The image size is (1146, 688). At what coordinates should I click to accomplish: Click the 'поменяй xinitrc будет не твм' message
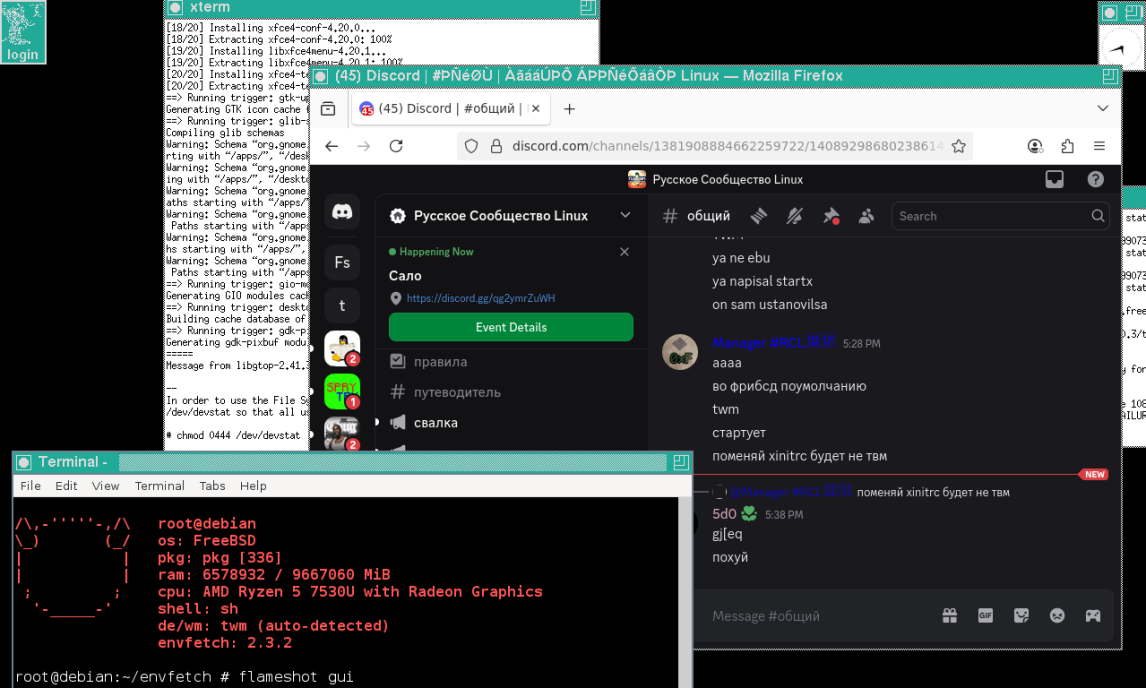click(799, 456)
